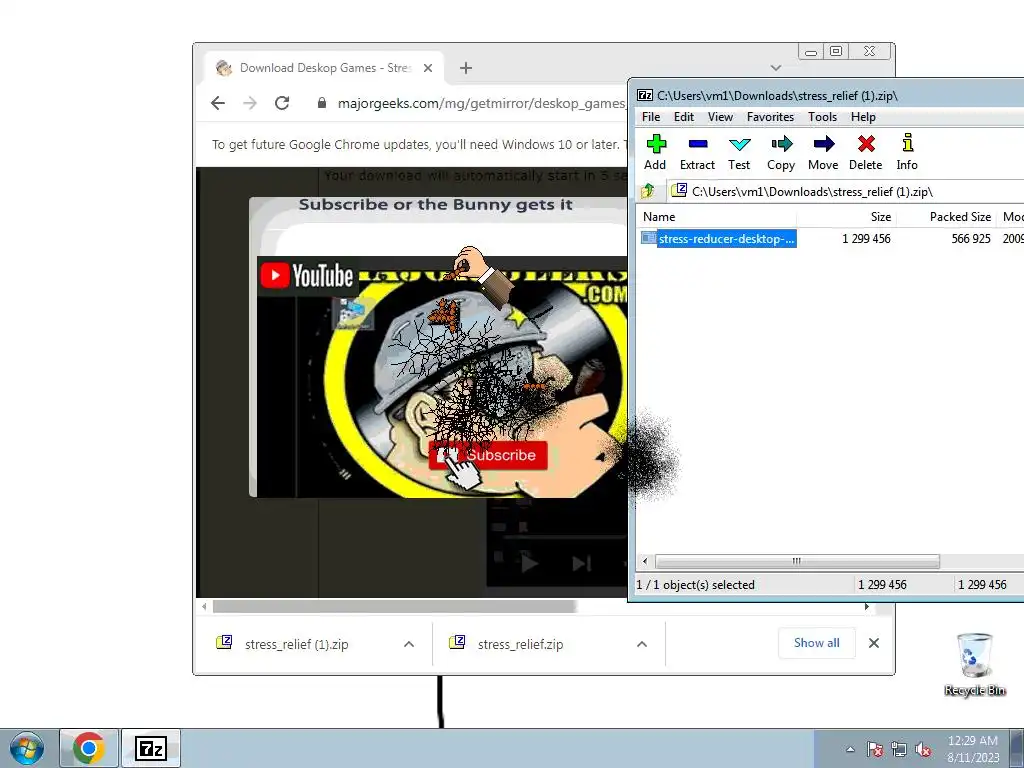Screen dimensions: 1024x768
Task: Open Info for the selected archive file
Action: (x=907, y=152)
